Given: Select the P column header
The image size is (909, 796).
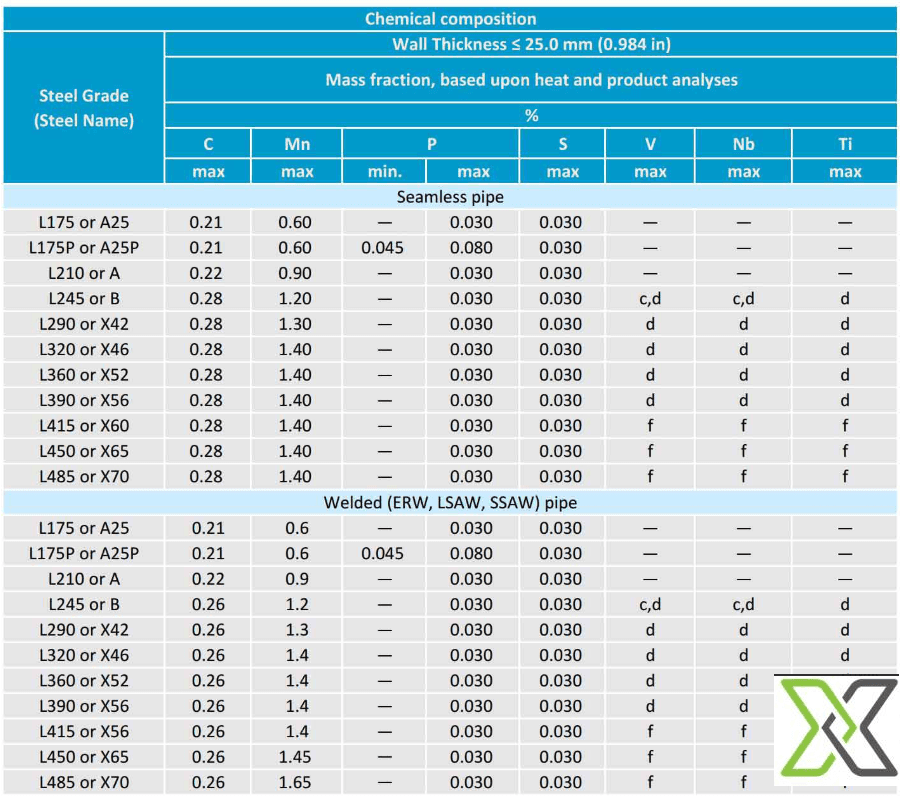Looking at the screenshot, I should (x=431, y=143).
